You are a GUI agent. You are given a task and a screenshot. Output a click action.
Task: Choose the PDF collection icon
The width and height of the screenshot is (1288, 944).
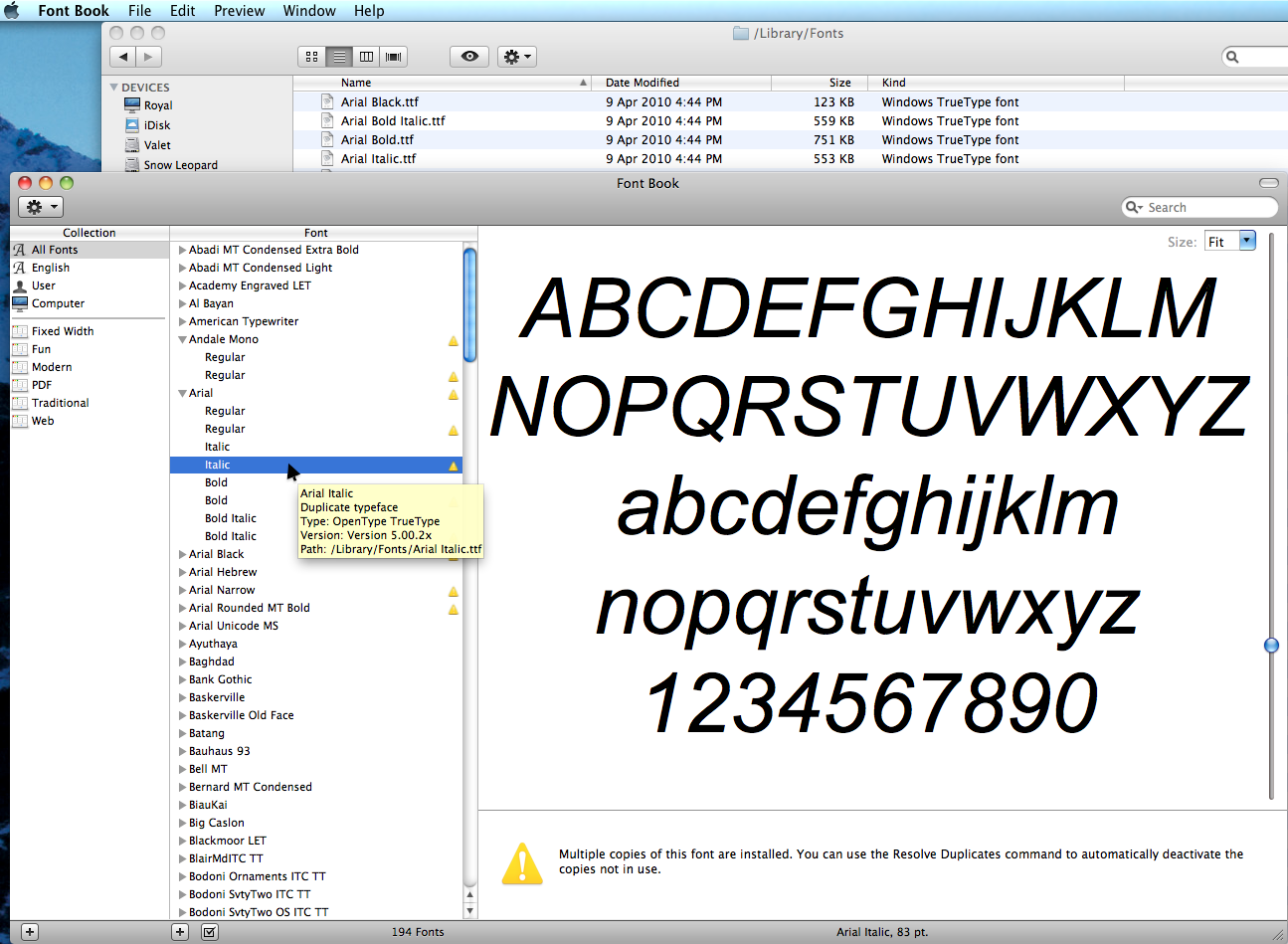coord(19,385)
